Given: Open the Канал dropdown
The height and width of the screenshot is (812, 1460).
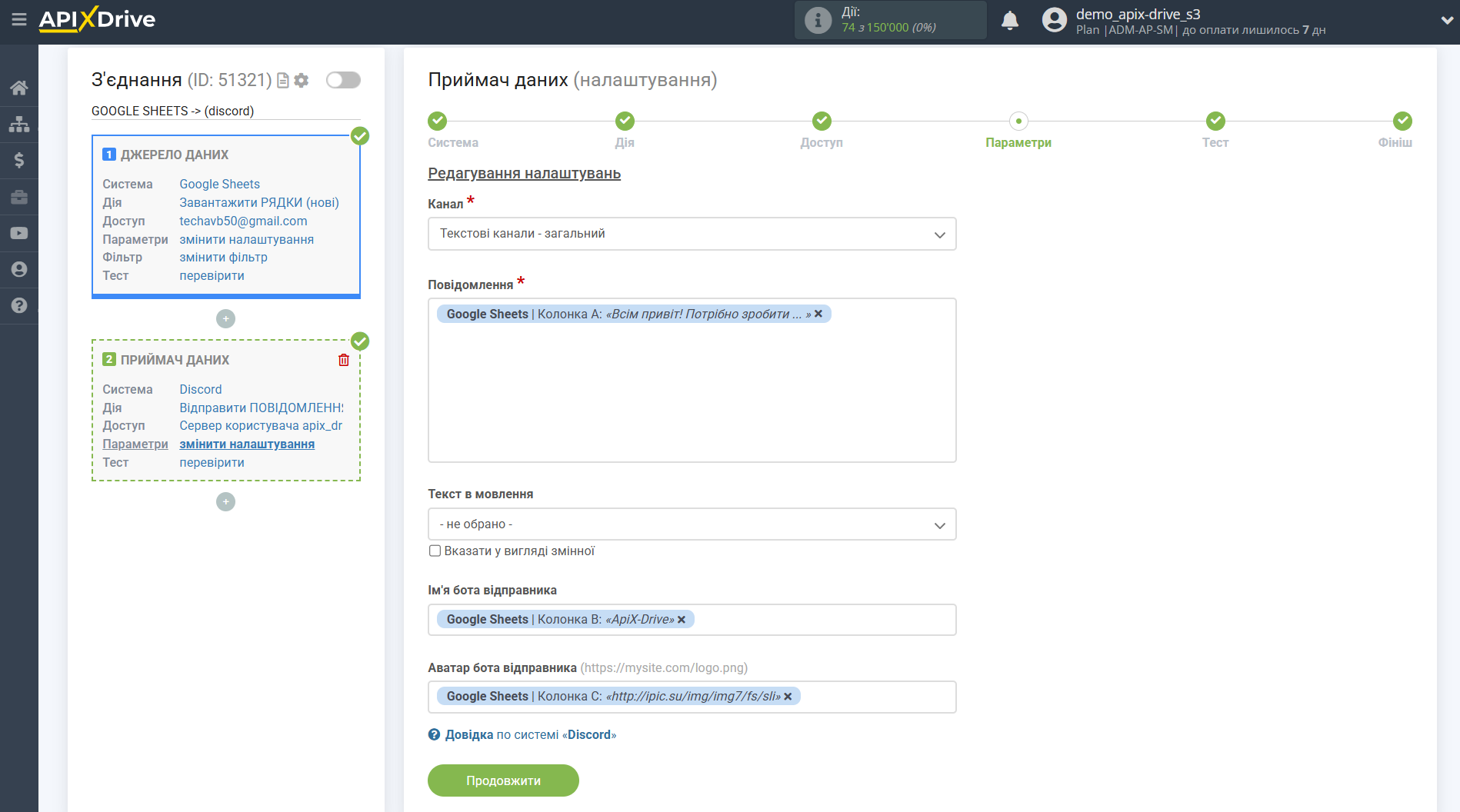Looking at the screenshot, I should click(x=692, y=234).
